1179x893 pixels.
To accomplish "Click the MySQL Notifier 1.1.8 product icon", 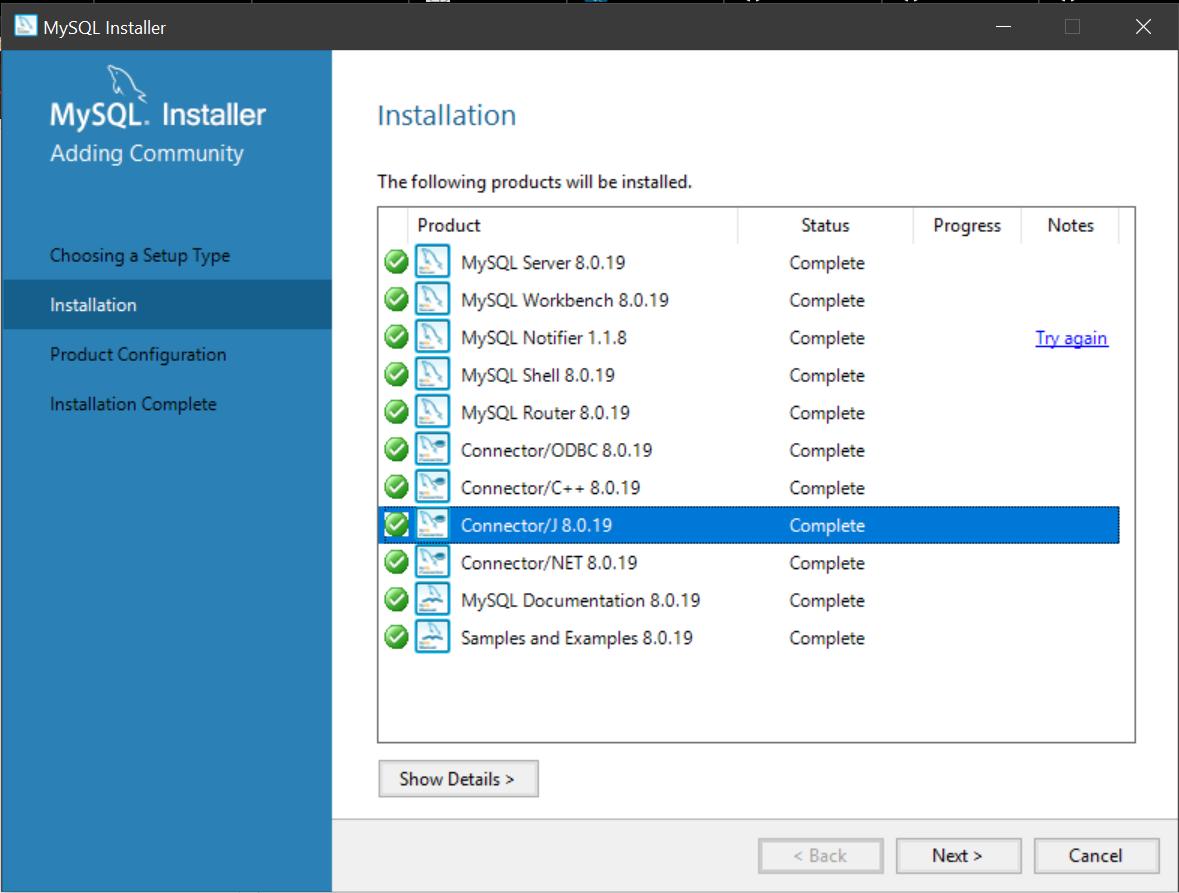I will tap(432, 337).
